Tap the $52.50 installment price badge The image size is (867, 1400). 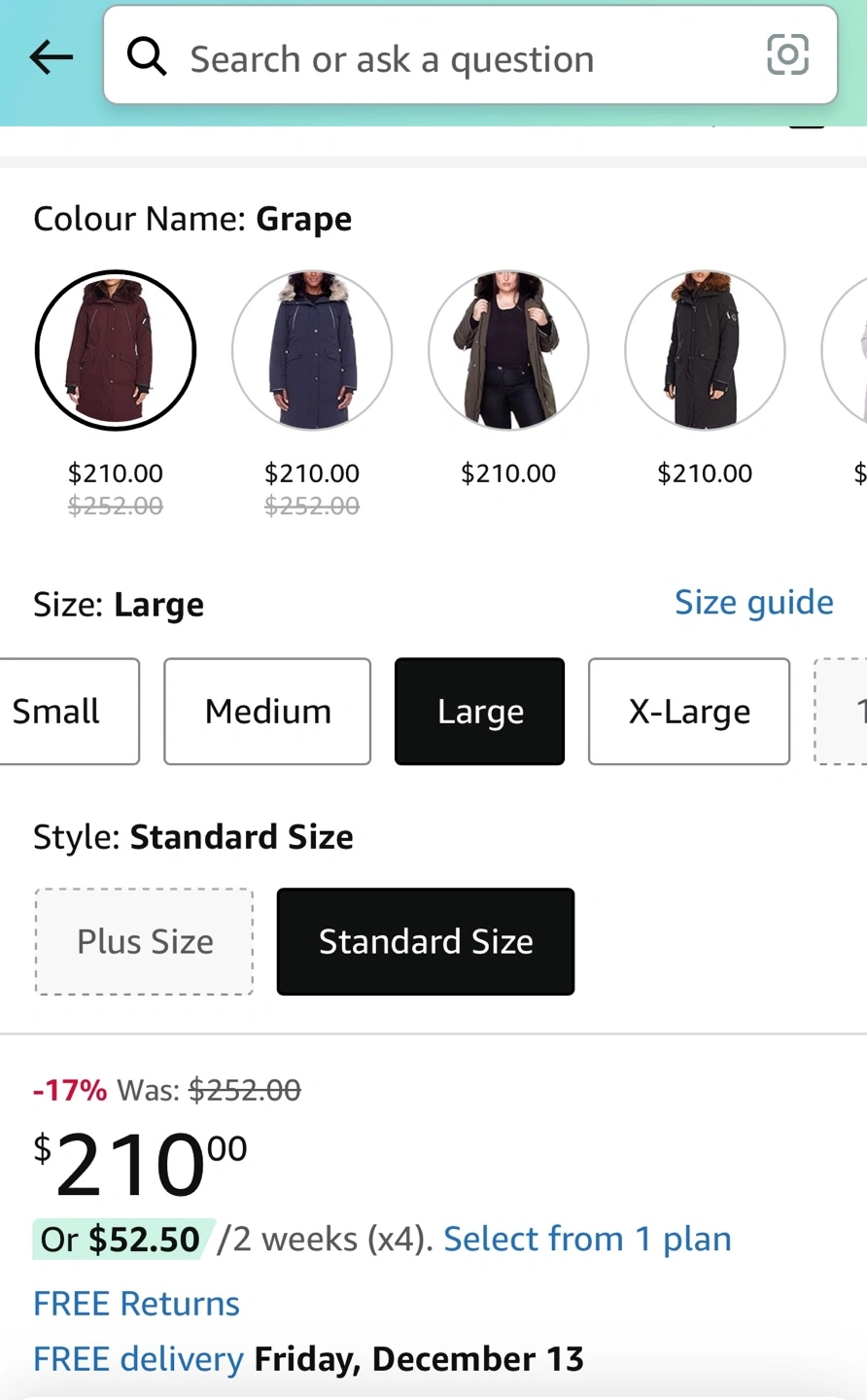pyautogui.click(x=122, y=1239)
